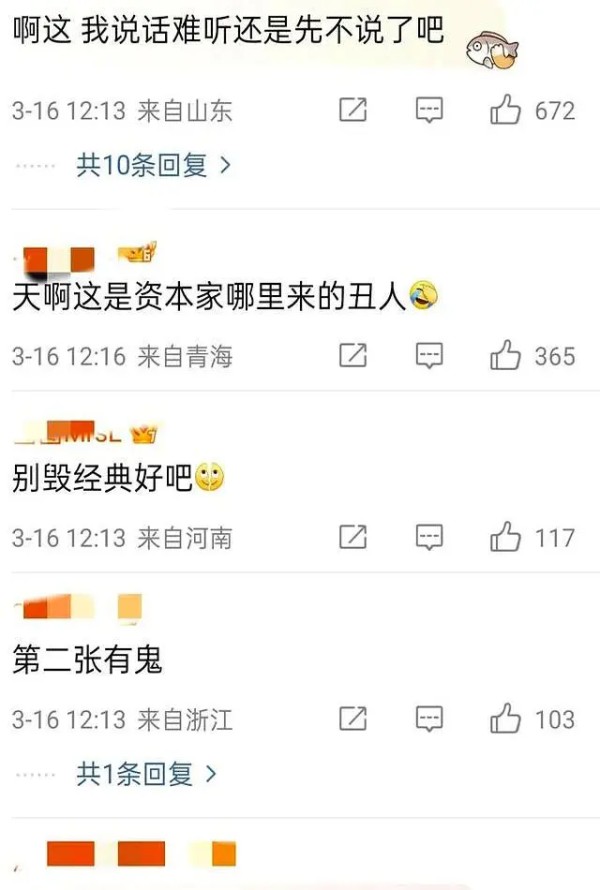Give thumbs up to 第二张有鬼 comment
This screenshot has width=600, height=890.
point(505,719)
